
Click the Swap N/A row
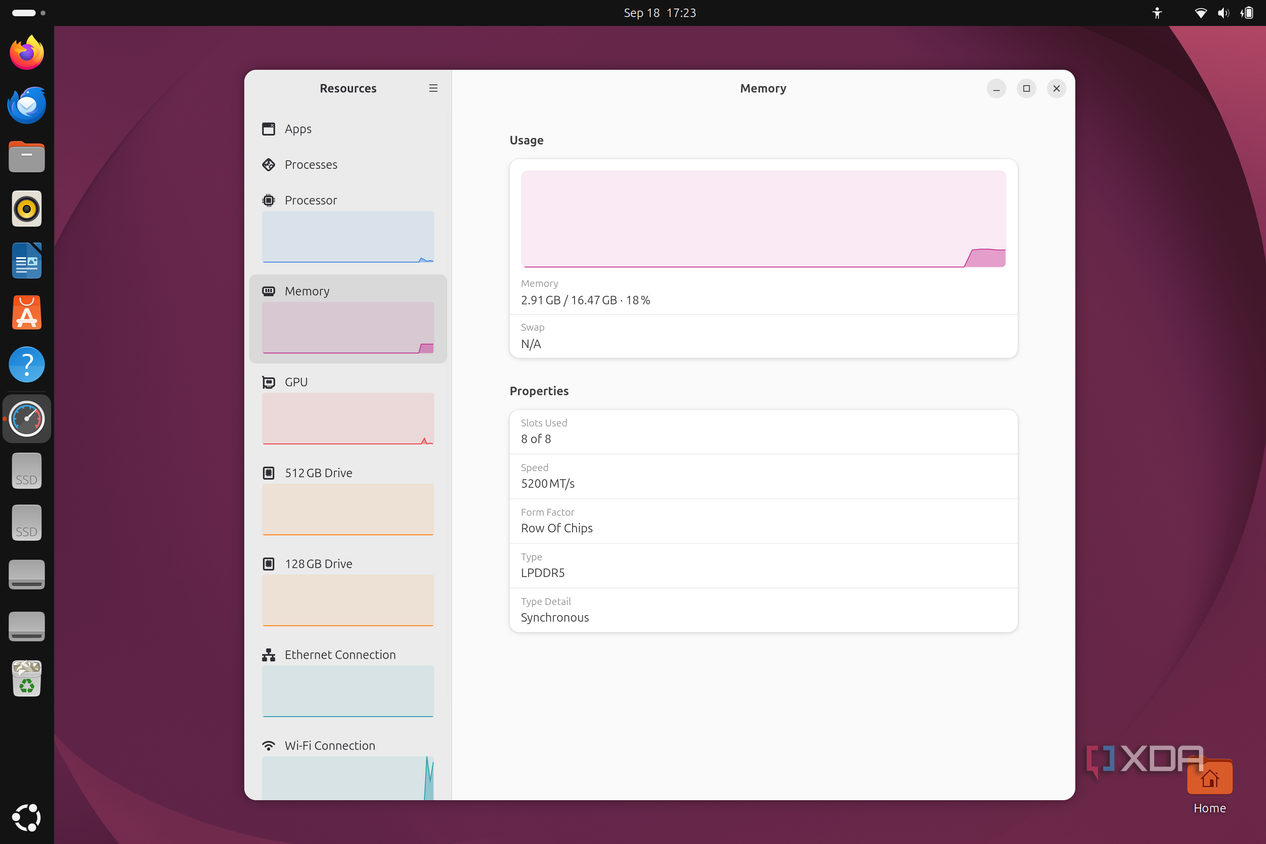763,336
